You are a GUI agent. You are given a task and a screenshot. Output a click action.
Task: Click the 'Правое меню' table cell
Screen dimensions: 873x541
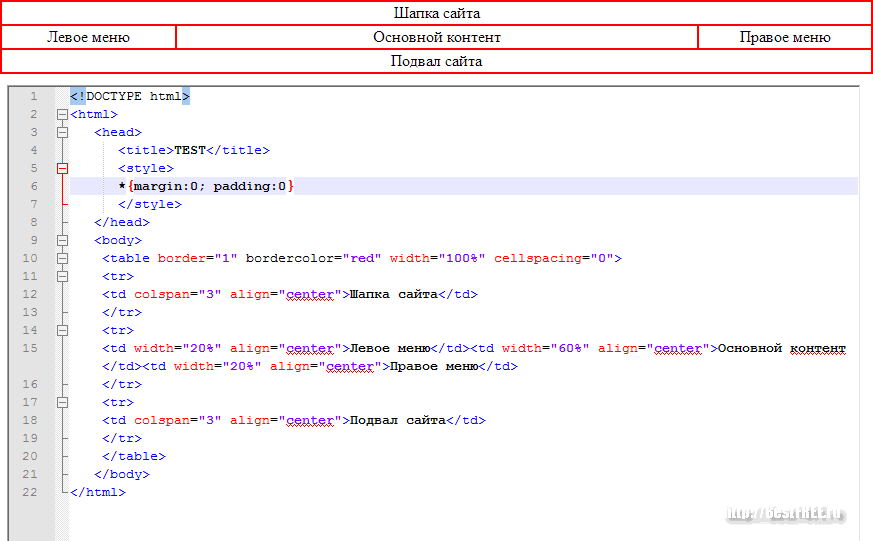tap(784, 37)
